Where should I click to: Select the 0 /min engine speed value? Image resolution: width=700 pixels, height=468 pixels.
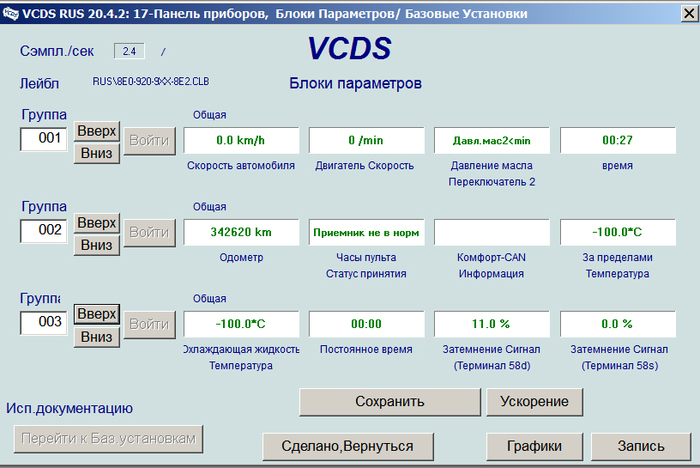coord(367,141)
